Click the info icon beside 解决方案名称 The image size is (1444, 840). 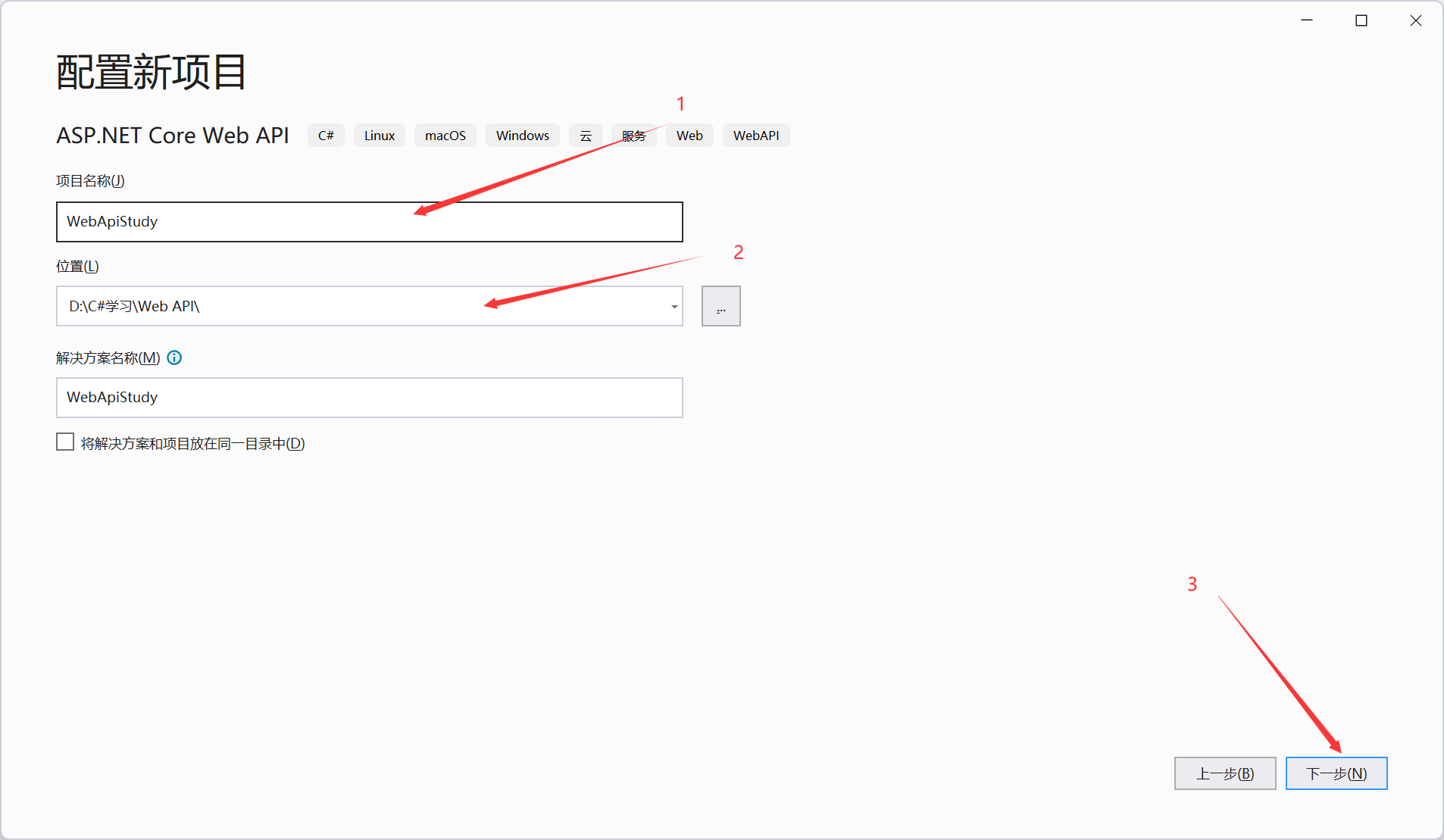[174, 358]
